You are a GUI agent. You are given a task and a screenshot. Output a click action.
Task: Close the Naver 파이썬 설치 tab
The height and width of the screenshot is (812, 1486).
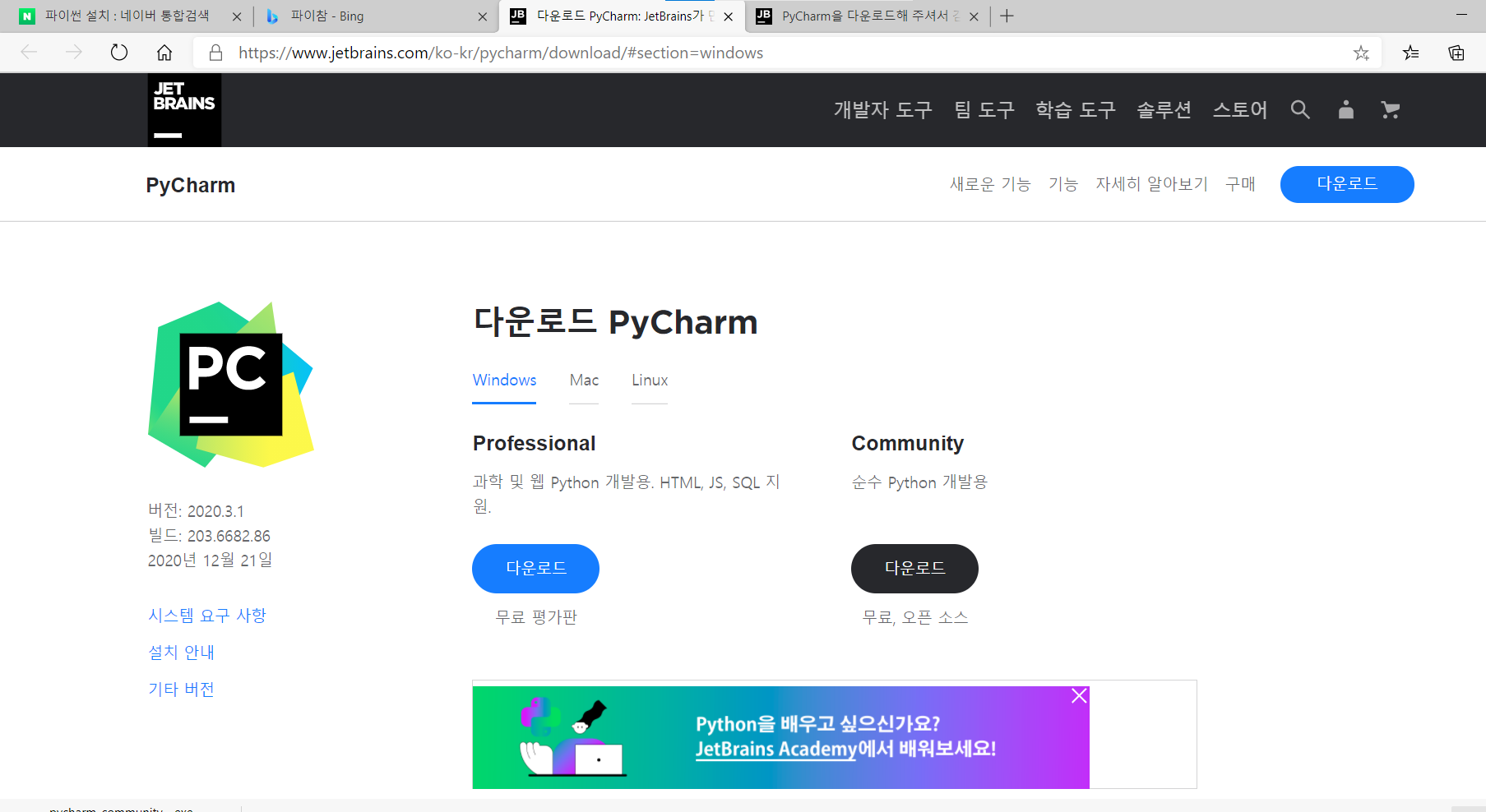coord(237,16)
